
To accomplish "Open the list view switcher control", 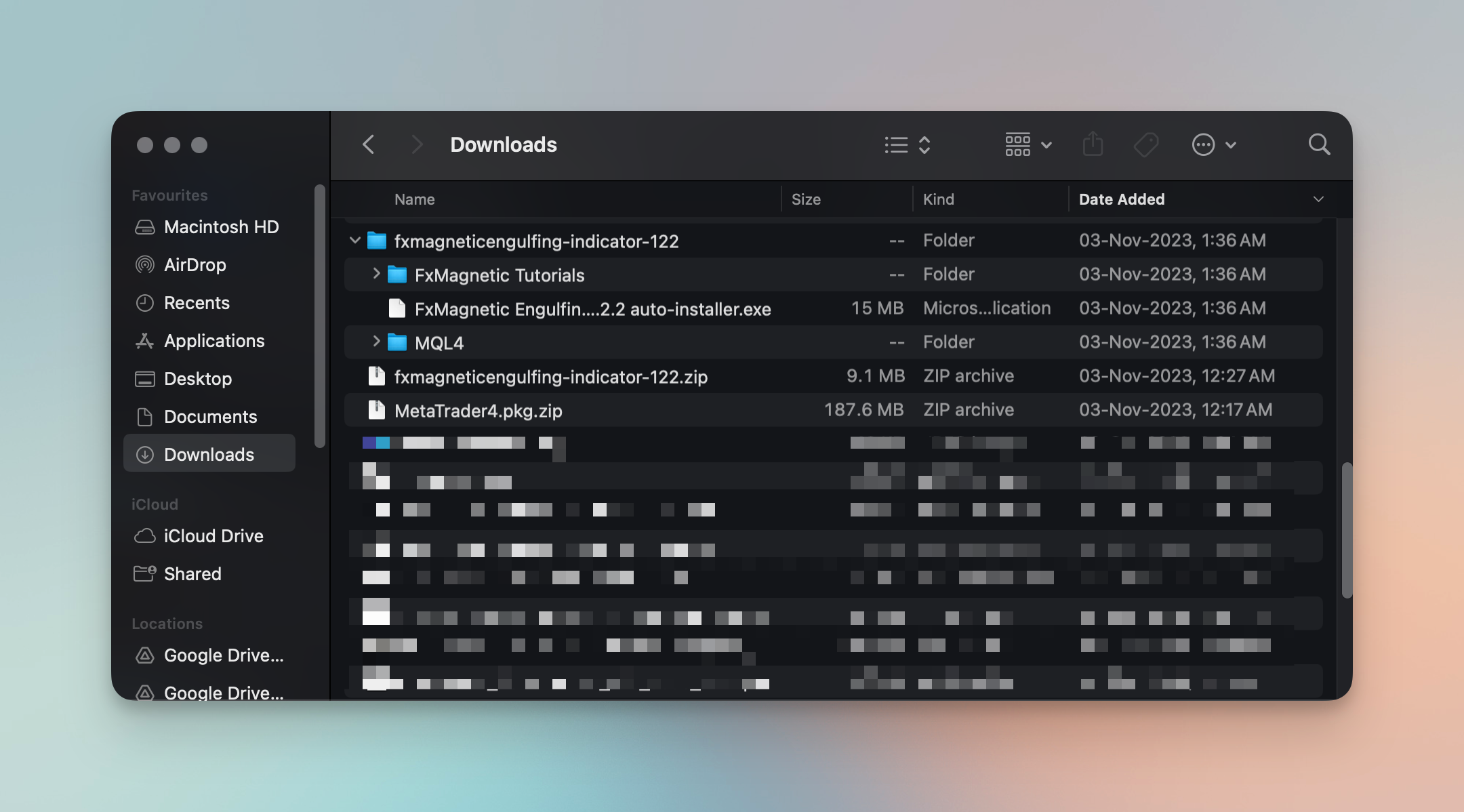I will 907,144.
